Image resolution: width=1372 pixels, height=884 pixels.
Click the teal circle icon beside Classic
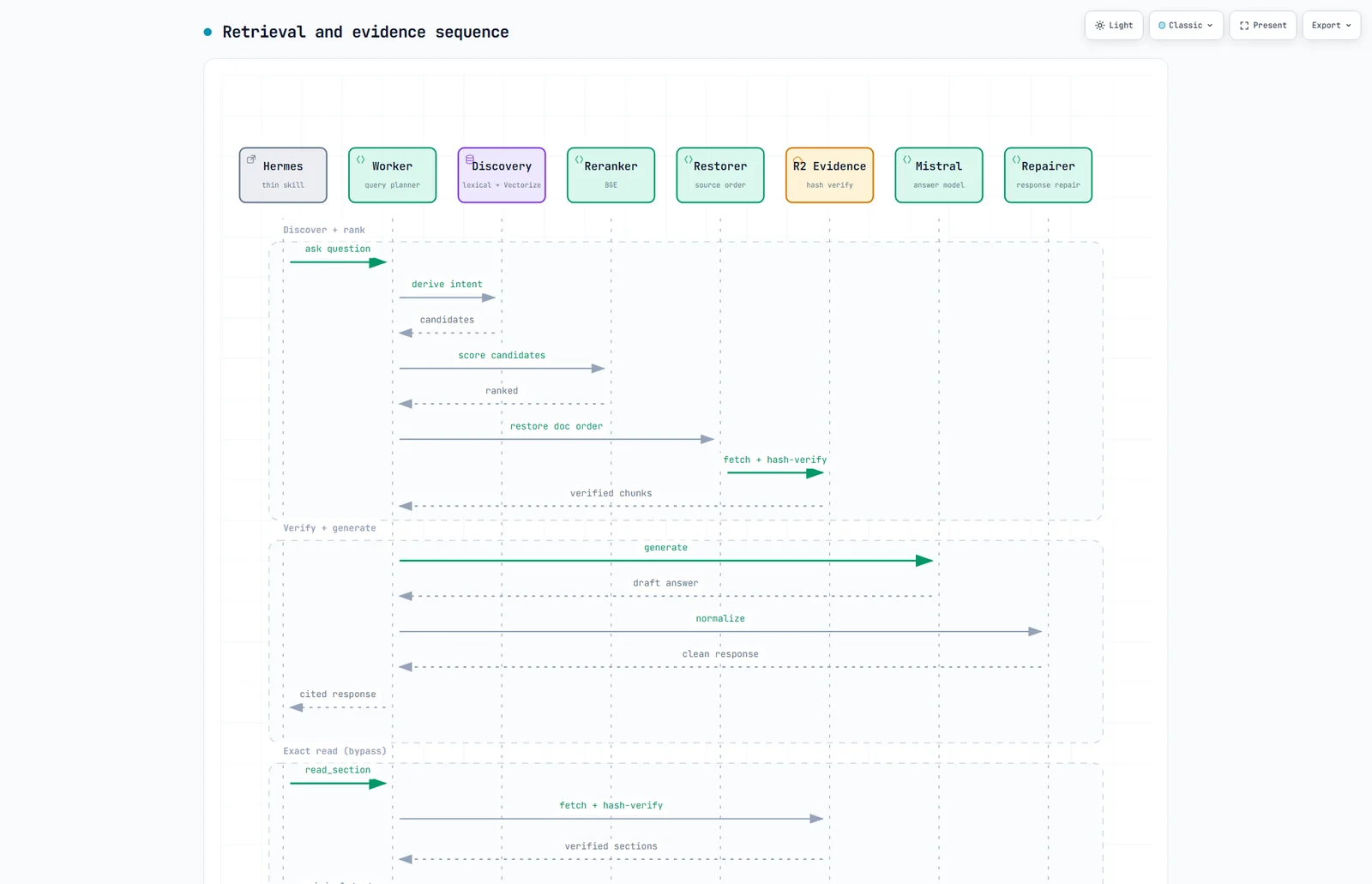[1162, 26]
